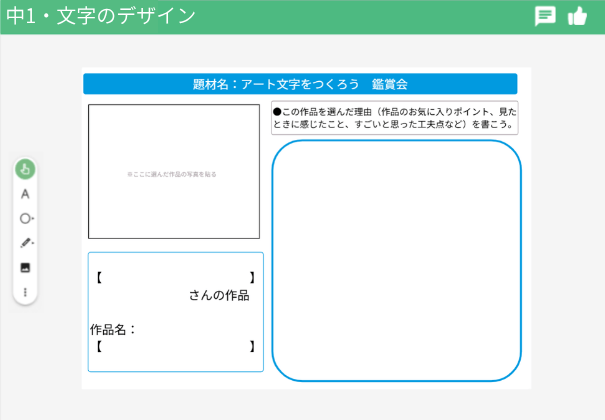
Task: Expand the pen tool dropdown arrow
Action: [33, 243]
